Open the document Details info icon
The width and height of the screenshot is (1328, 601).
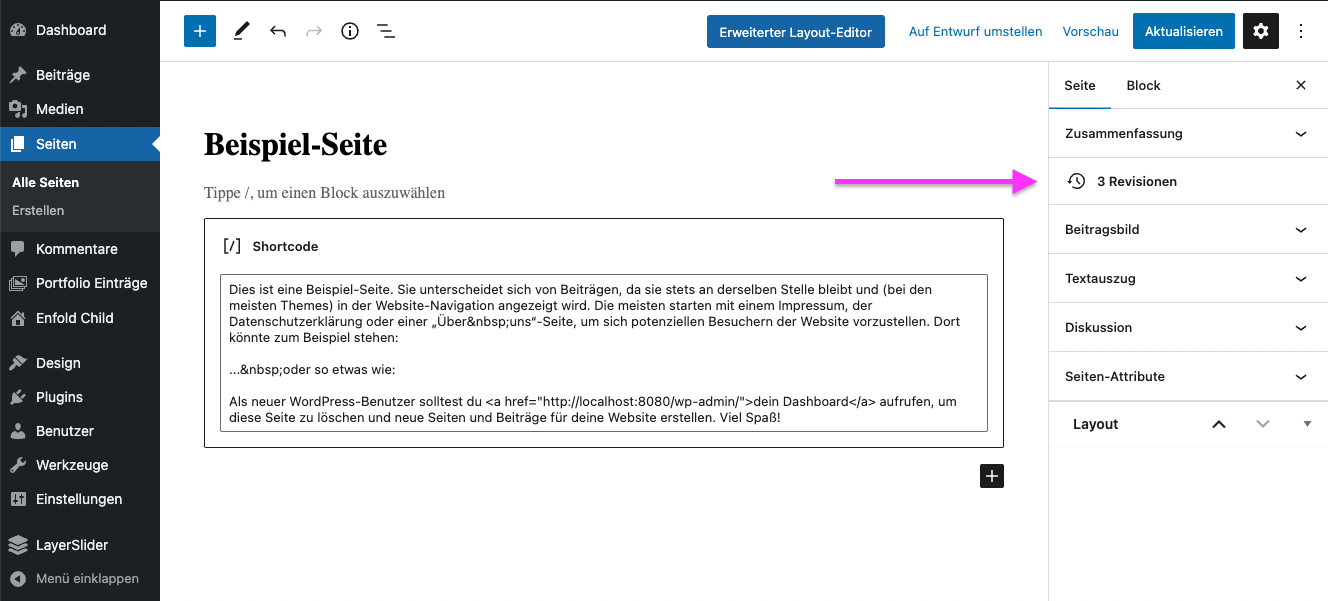coord(350,31)
